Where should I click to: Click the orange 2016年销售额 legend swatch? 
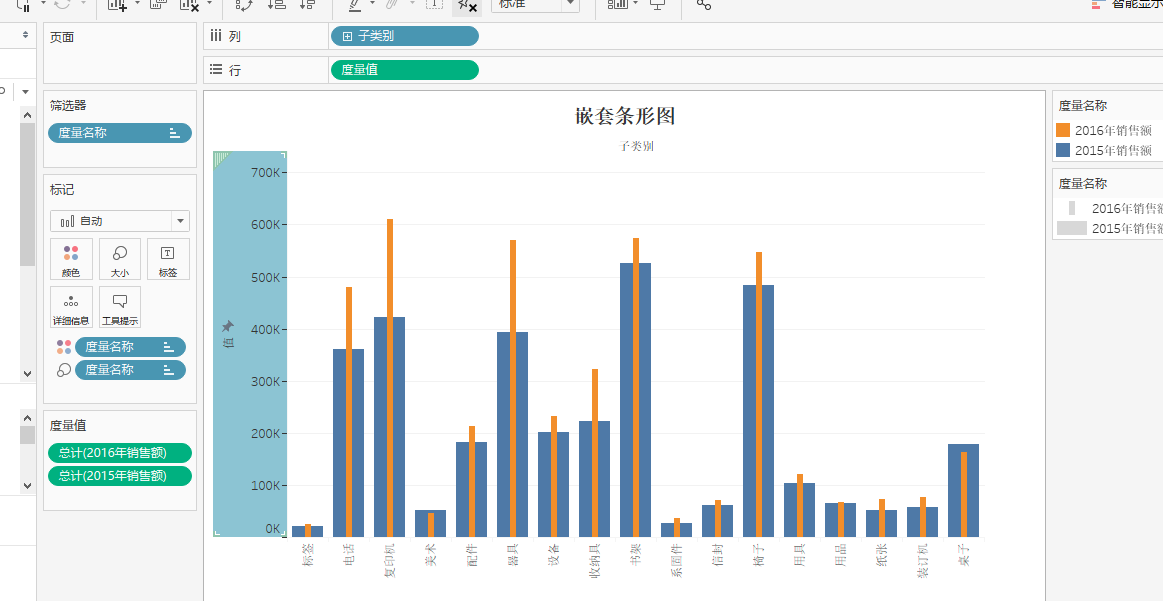tap(1063, 131)
